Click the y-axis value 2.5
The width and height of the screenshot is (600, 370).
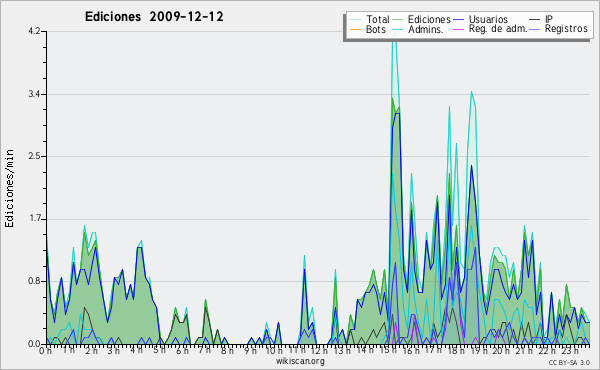coord(34,156)
